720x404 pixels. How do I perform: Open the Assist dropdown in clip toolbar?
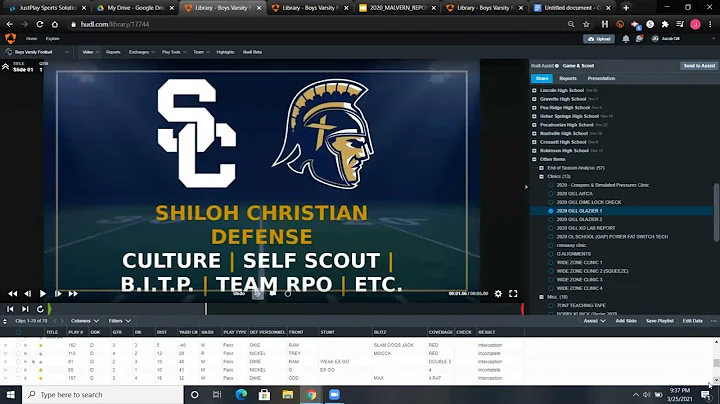[x=594, y=321]
